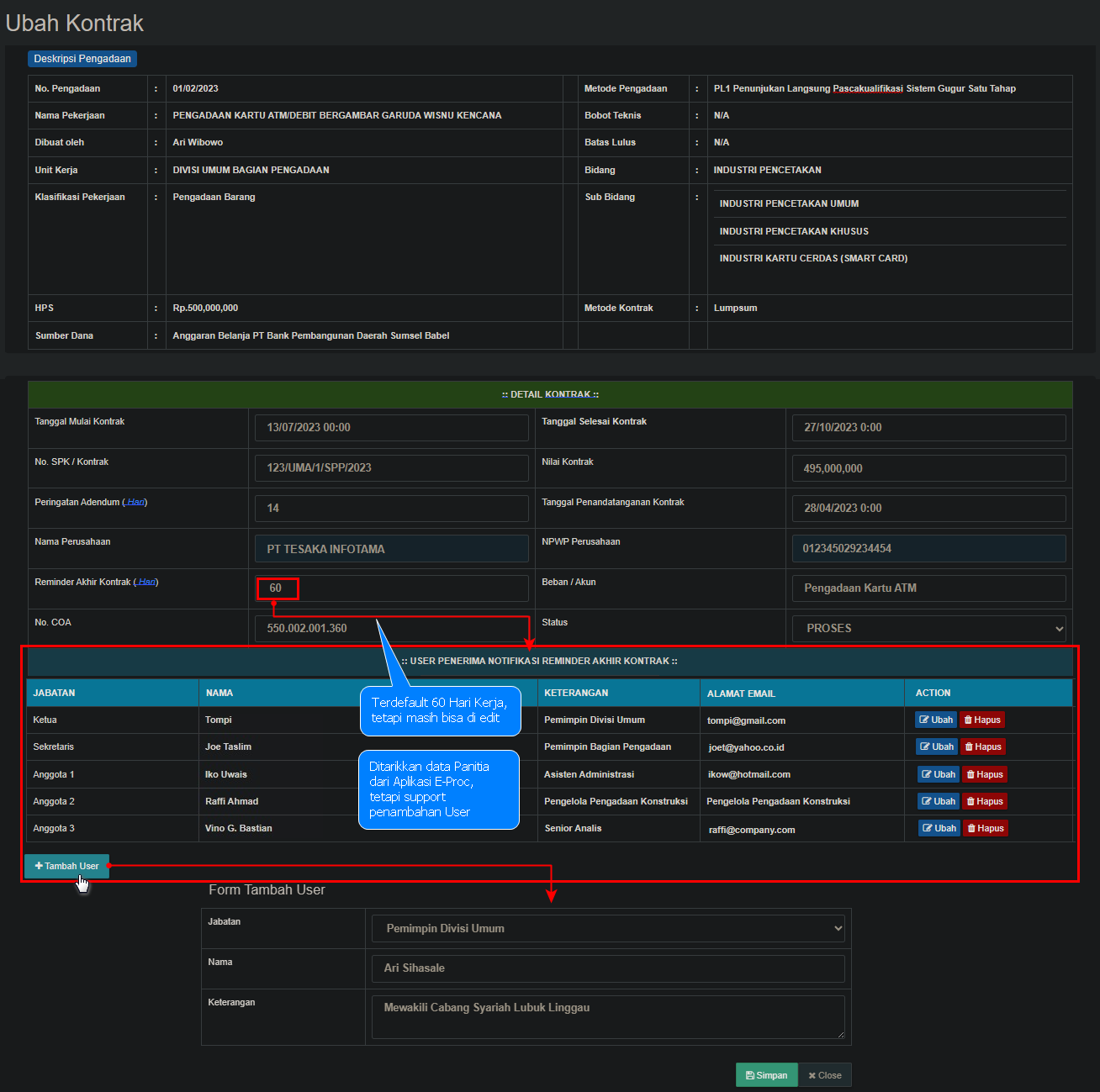Image resolution: width=1100 pixels, height=1092 pixels.
Task: Click Ubah button for Ketua Tompi row
Action: (x=935, y=720)
